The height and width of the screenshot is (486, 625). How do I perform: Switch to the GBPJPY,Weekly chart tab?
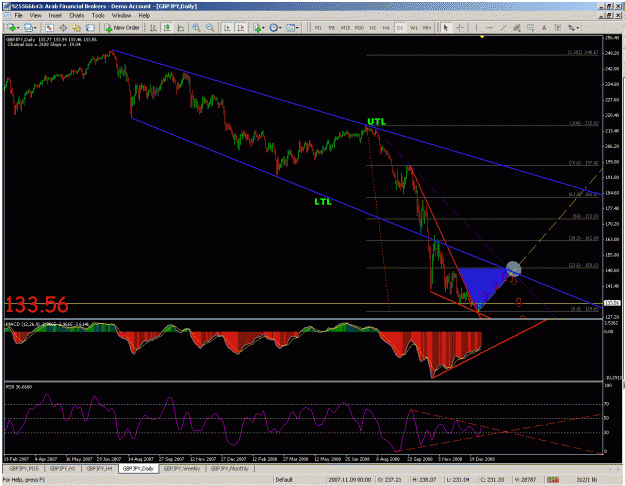(182, 469)
